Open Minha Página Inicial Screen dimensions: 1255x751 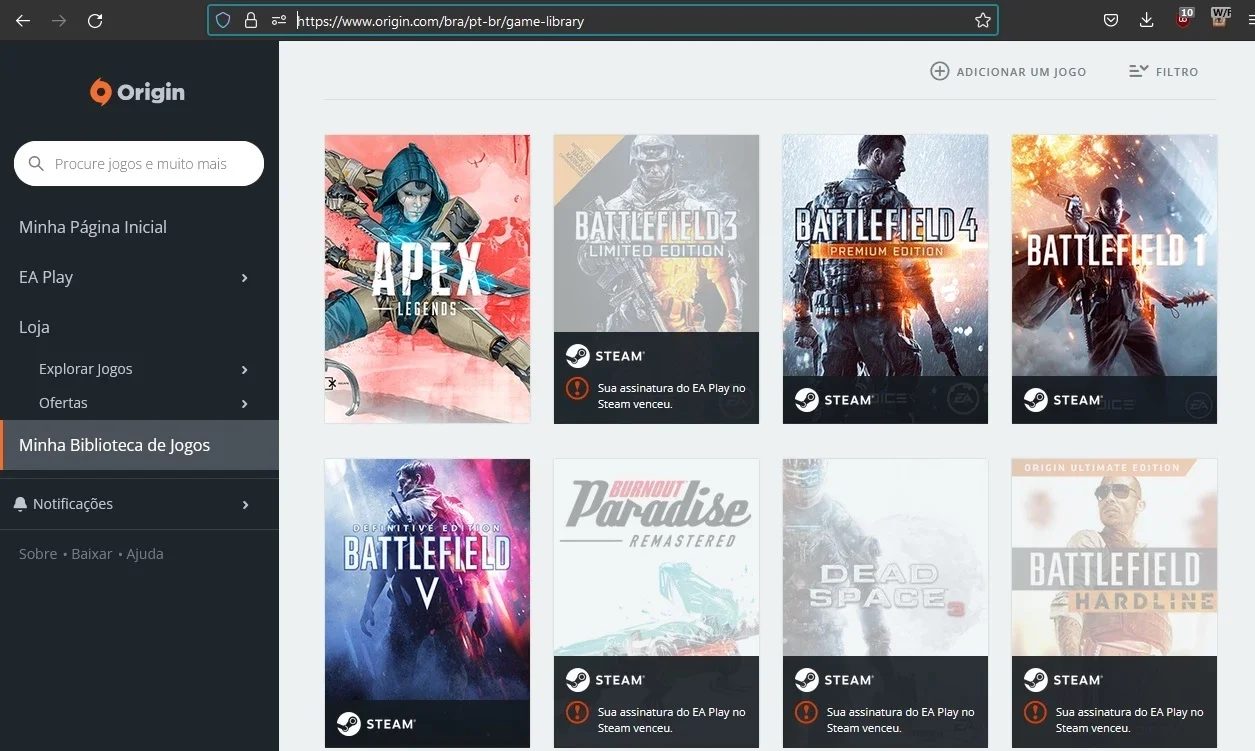coord(93,227)
